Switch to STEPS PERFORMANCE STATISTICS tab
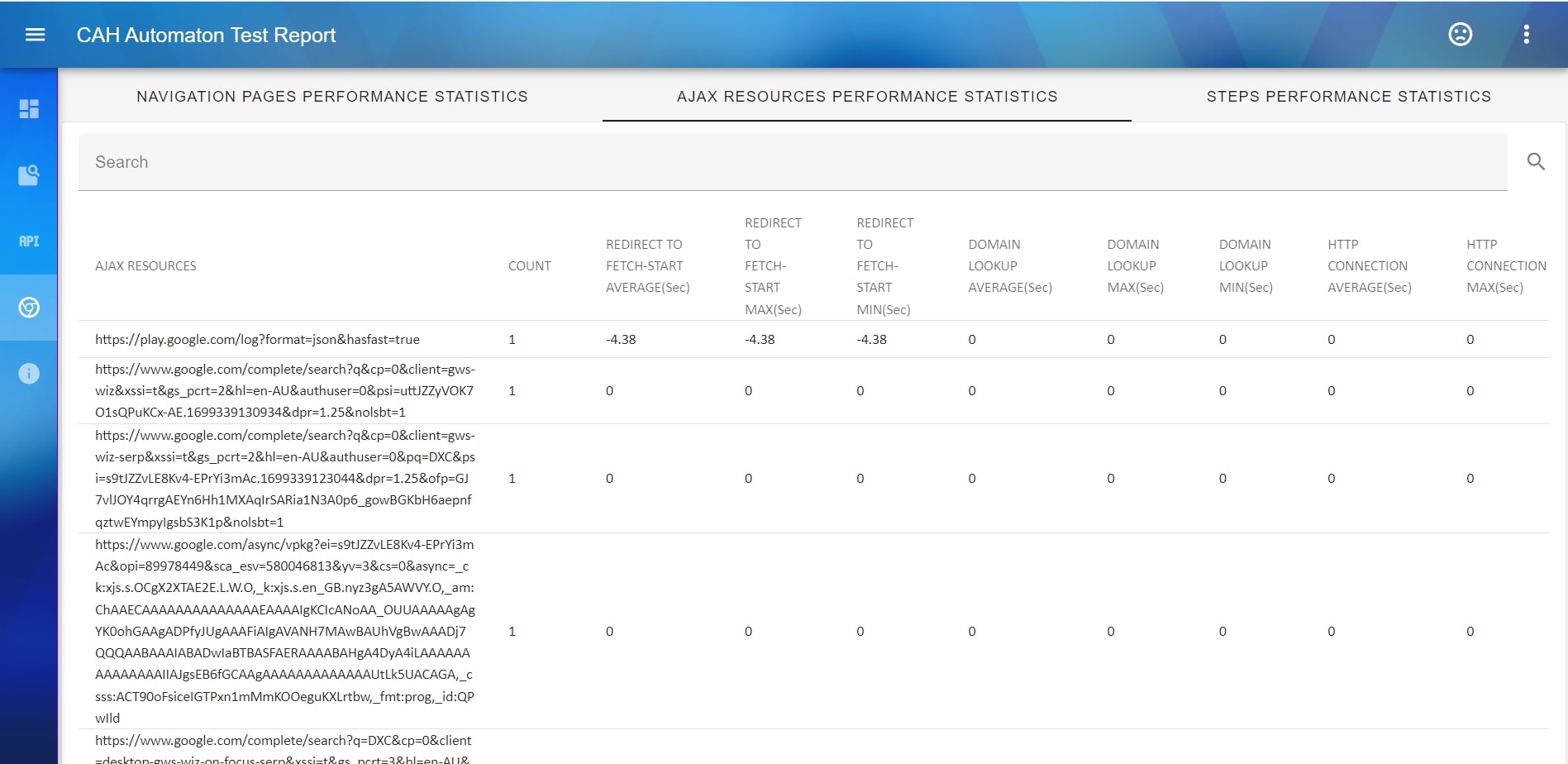The height and width of the screenshot is (764, 1568). pyautogui.click(x=1348, y=96)
